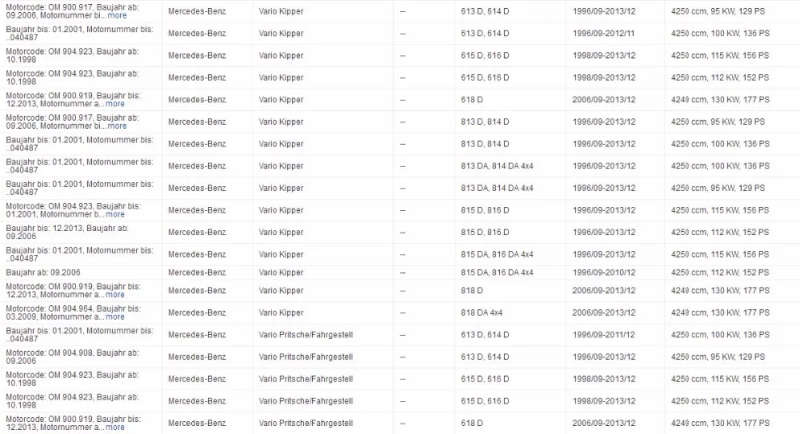The image size is (800, 434).
Task: Select the 818 DA 4x4 model cell
Action: [481, 313]
